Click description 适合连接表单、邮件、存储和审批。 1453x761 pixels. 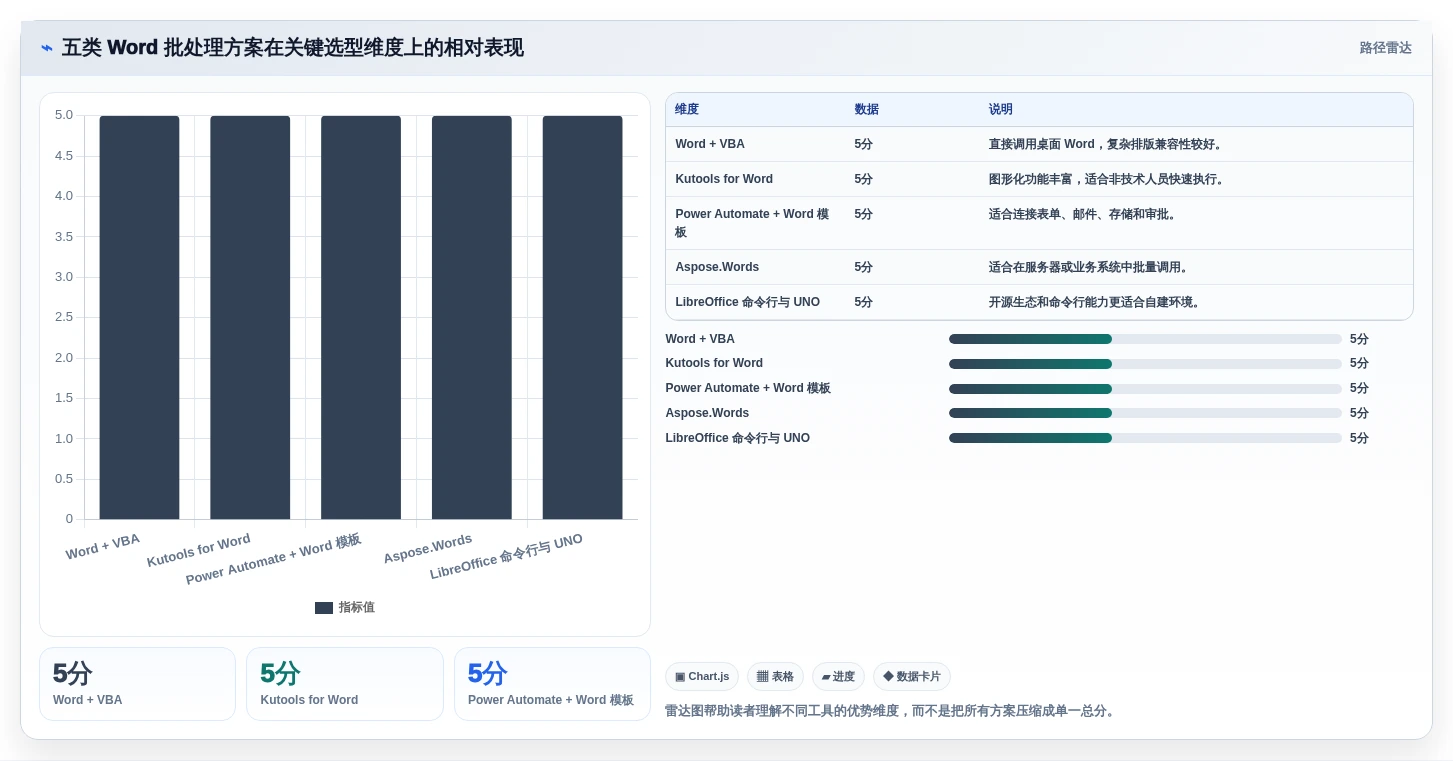1085,214
